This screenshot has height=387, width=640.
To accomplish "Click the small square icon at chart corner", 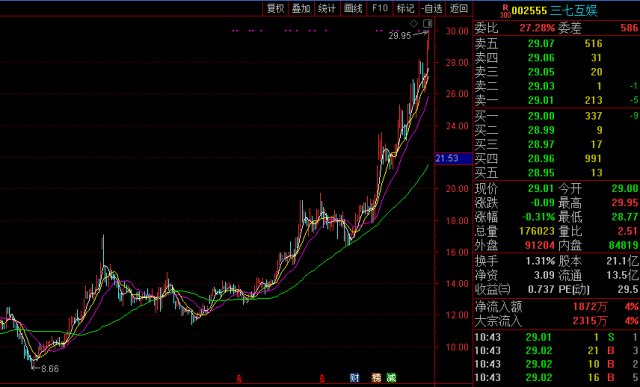I will pyautogui.click(x=427, y=23).
